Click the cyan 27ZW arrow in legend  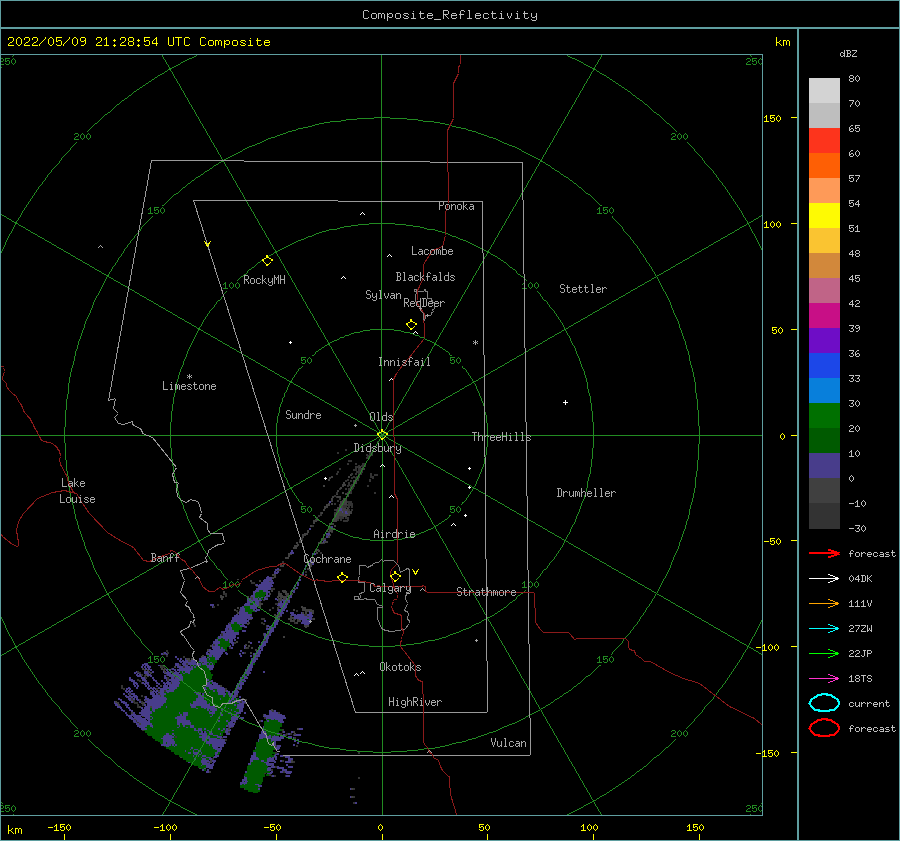tap(825, 629)
